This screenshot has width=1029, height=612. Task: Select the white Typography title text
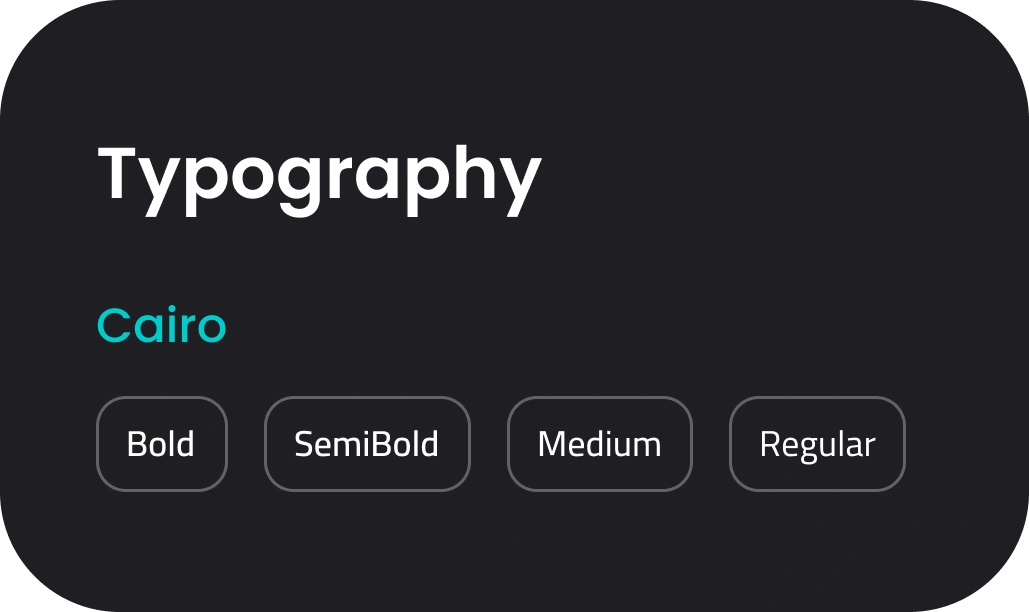pyautogui.click(x=320, y=180)
